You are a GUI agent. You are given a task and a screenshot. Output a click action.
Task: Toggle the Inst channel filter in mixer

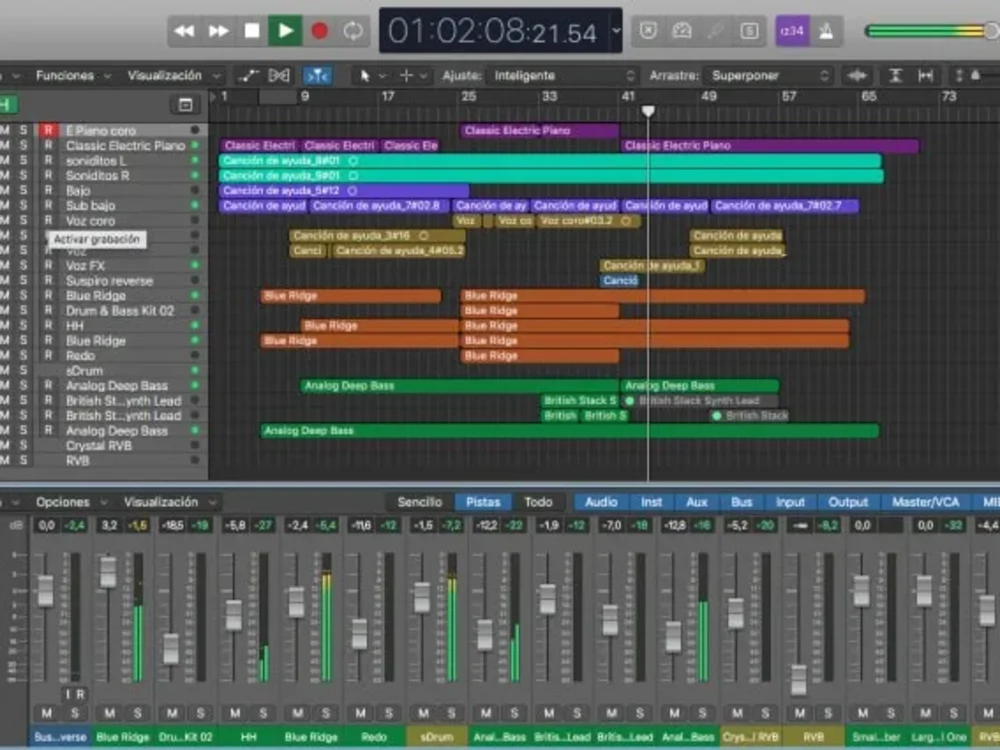651,503
